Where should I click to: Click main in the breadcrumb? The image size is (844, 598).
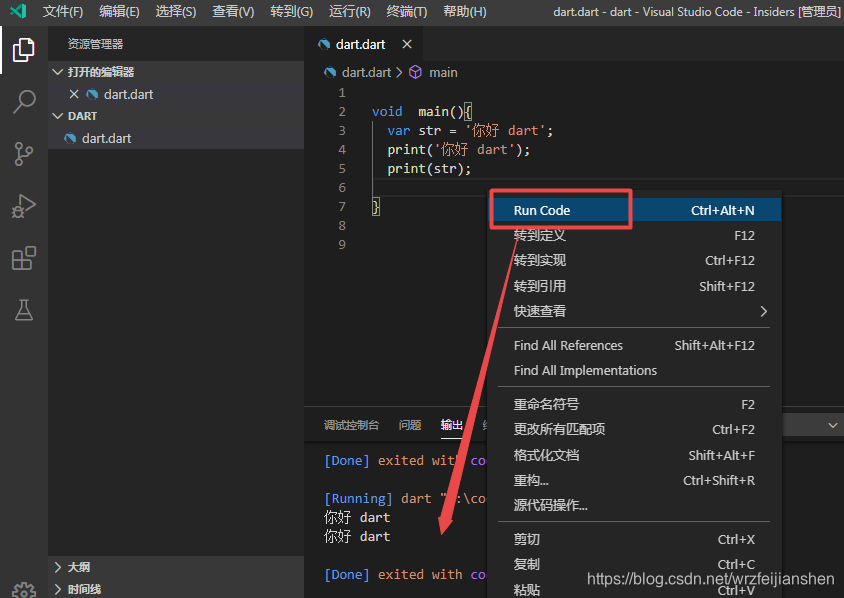pos(443,72)
